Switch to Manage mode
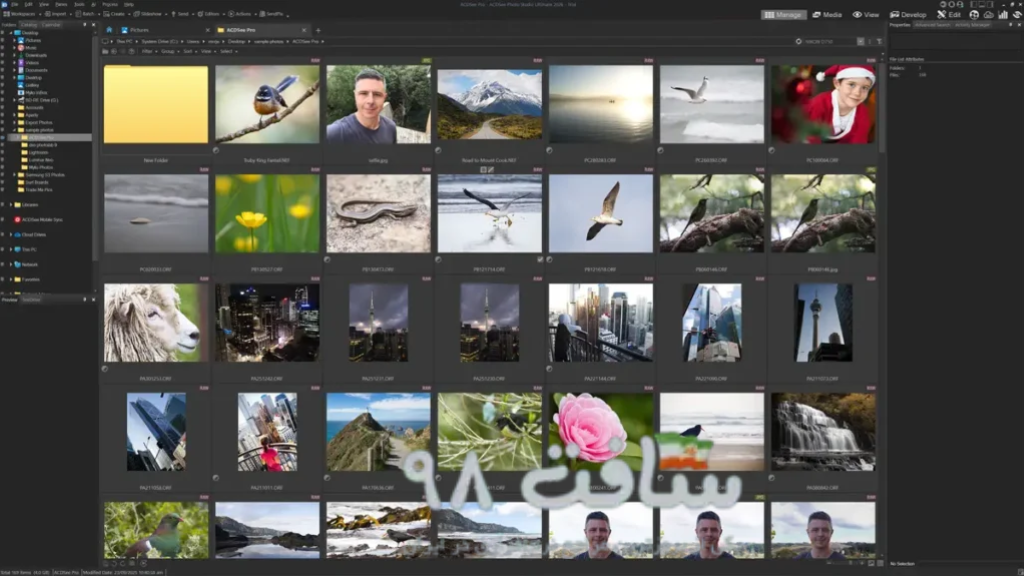 (783, 14)
